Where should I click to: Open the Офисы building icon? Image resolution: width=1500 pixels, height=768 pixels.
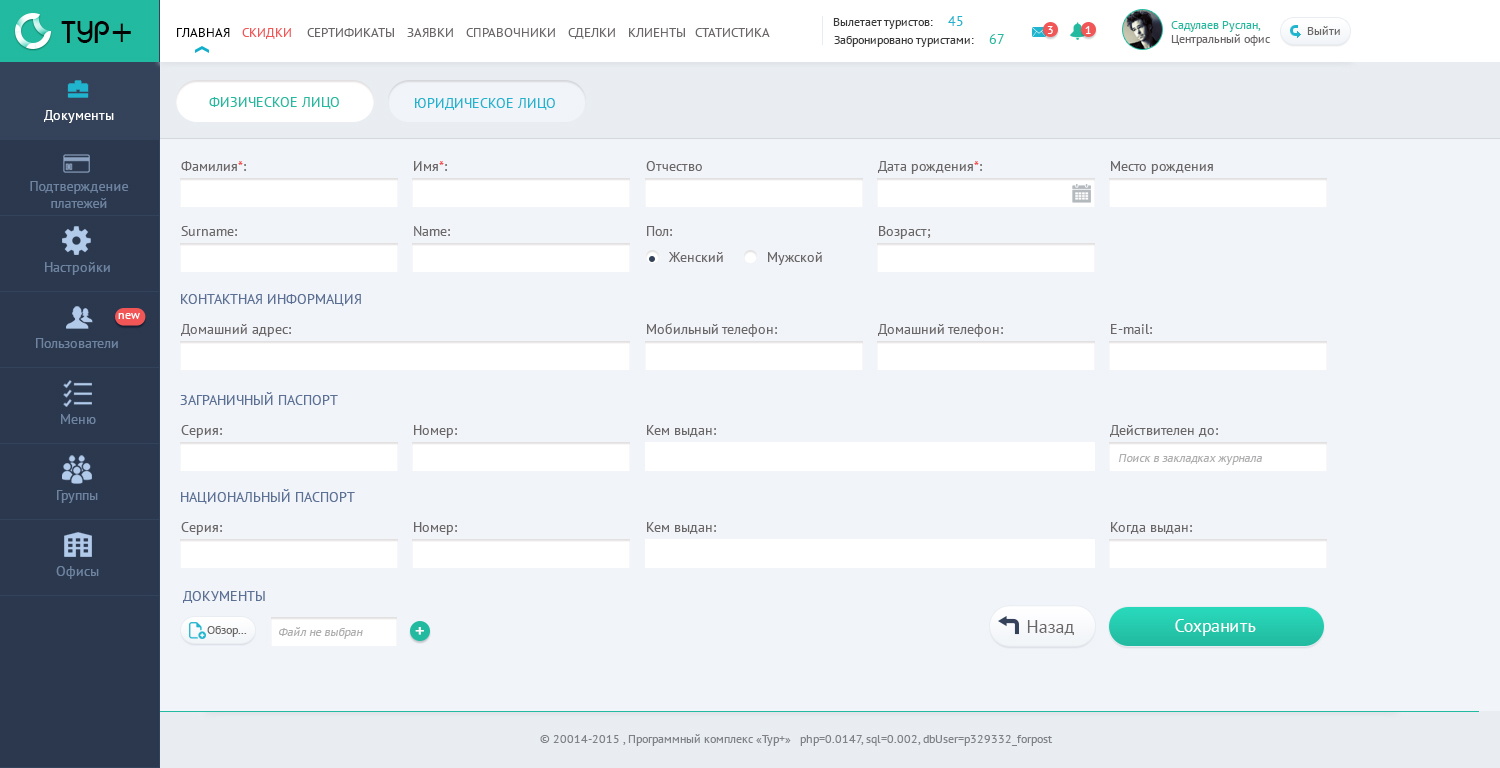click(77, 545)
